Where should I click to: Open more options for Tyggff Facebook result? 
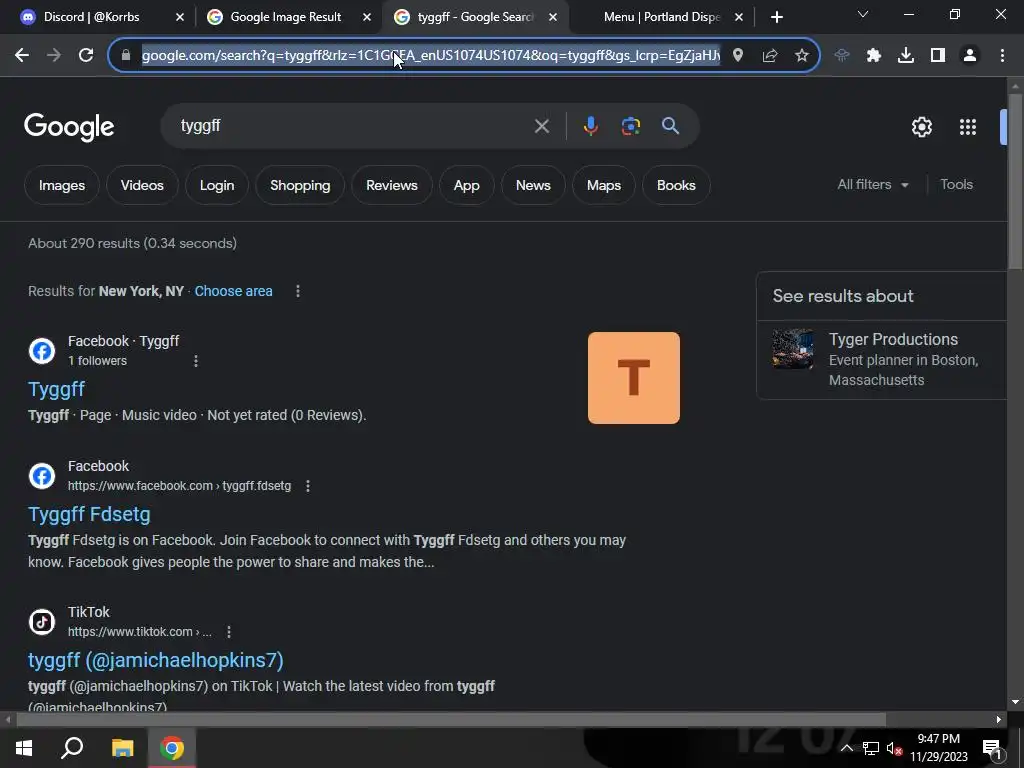coord(196,361)
